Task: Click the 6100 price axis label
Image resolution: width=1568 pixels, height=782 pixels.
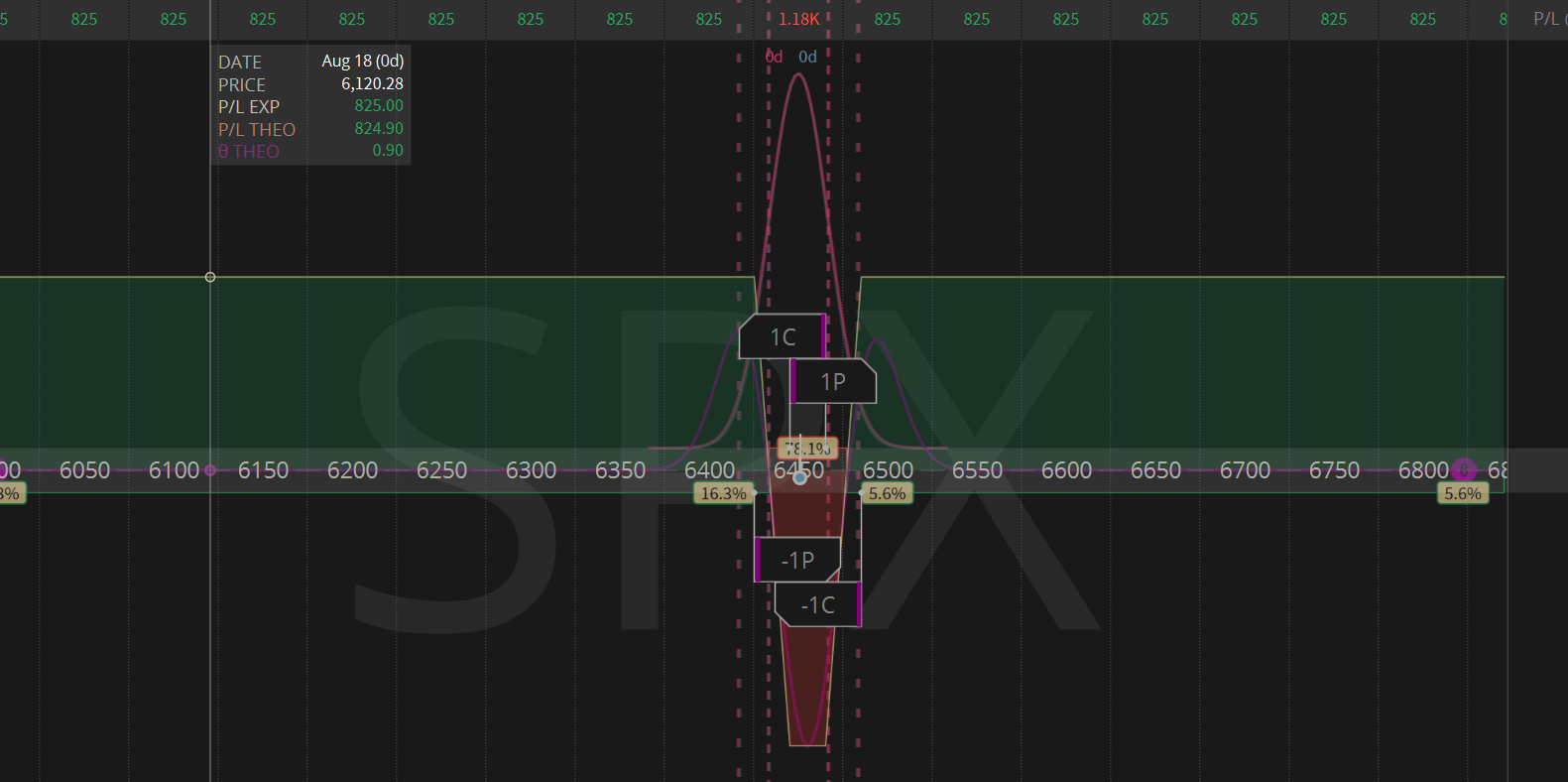Action: [174, 469]
